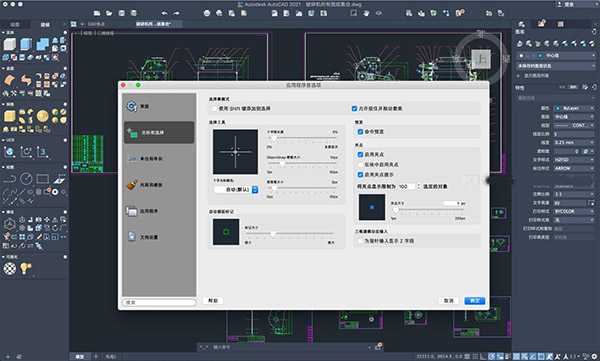Image resolution: width=600 pixels, height=361 pixels.
Task: Click the Open folder toolbar icon
Action: [109, 13]
